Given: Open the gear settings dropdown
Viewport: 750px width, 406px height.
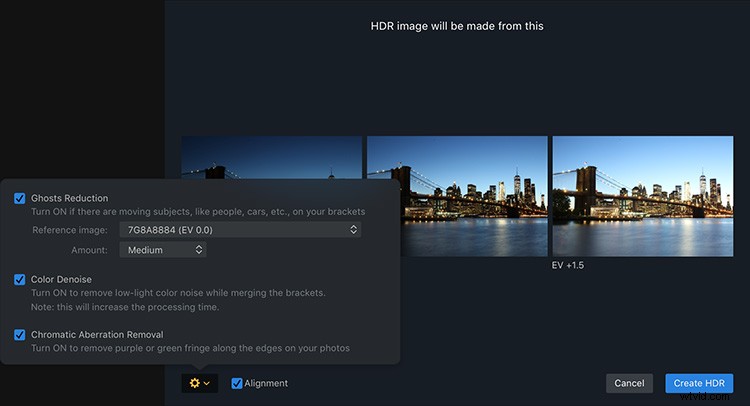Looking at the screenshot, I should pos(199,383).
